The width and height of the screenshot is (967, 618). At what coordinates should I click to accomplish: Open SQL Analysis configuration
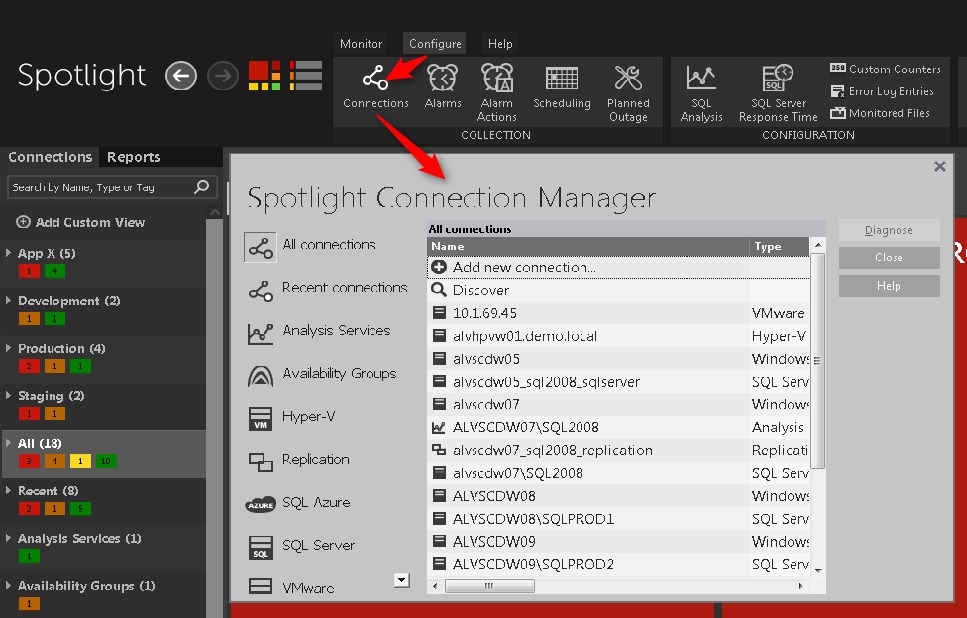pyautogui.click(x=701, y=79)
